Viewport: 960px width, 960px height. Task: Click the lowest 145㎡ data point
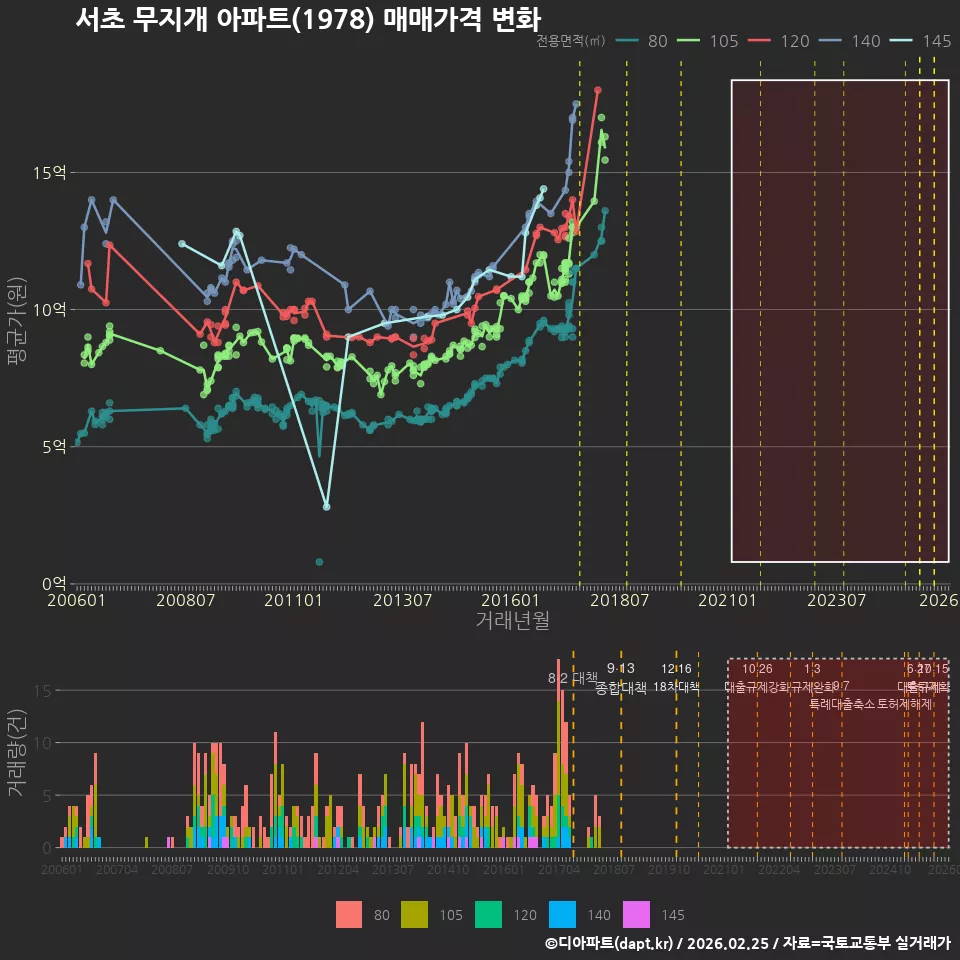pos(326,507)
